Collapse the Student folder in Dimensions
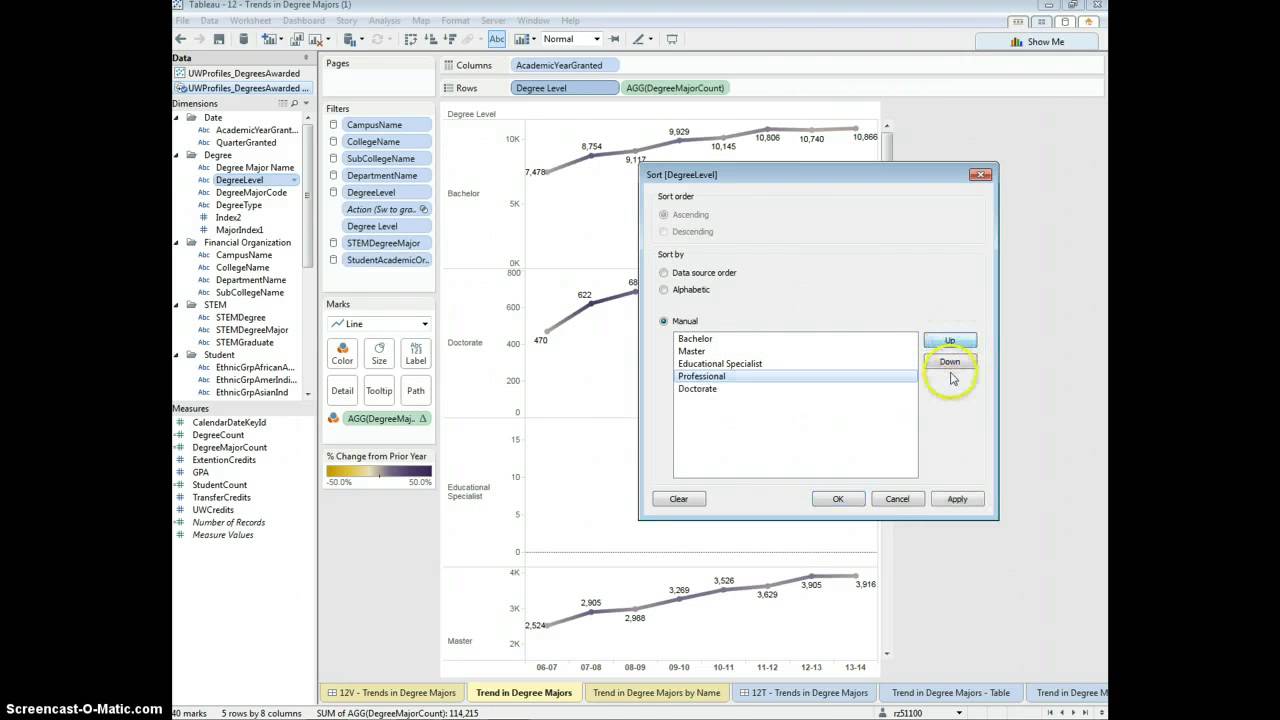The image size is (1280, 720). pyautogui.click(x=178, y=354)
